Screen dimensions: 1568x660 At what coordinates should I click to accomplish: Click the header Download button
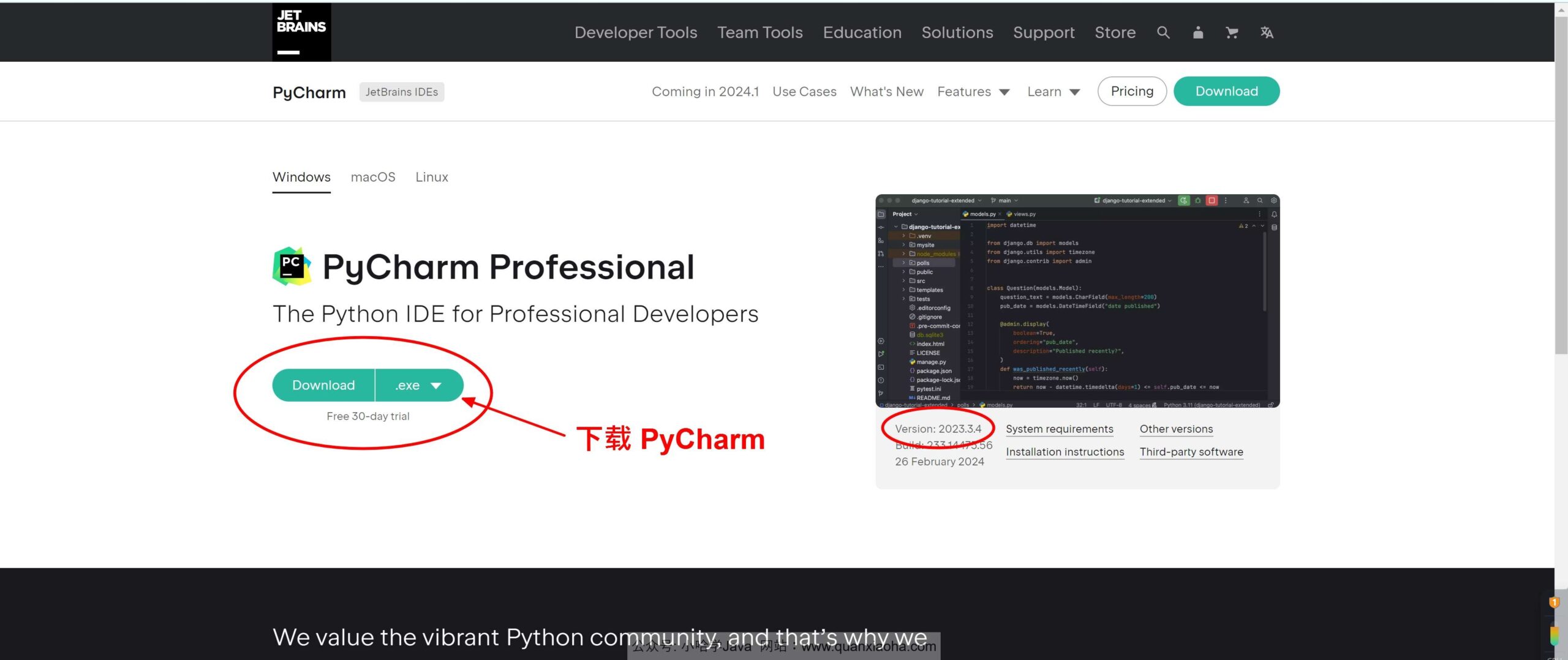tap(1226, 91)
